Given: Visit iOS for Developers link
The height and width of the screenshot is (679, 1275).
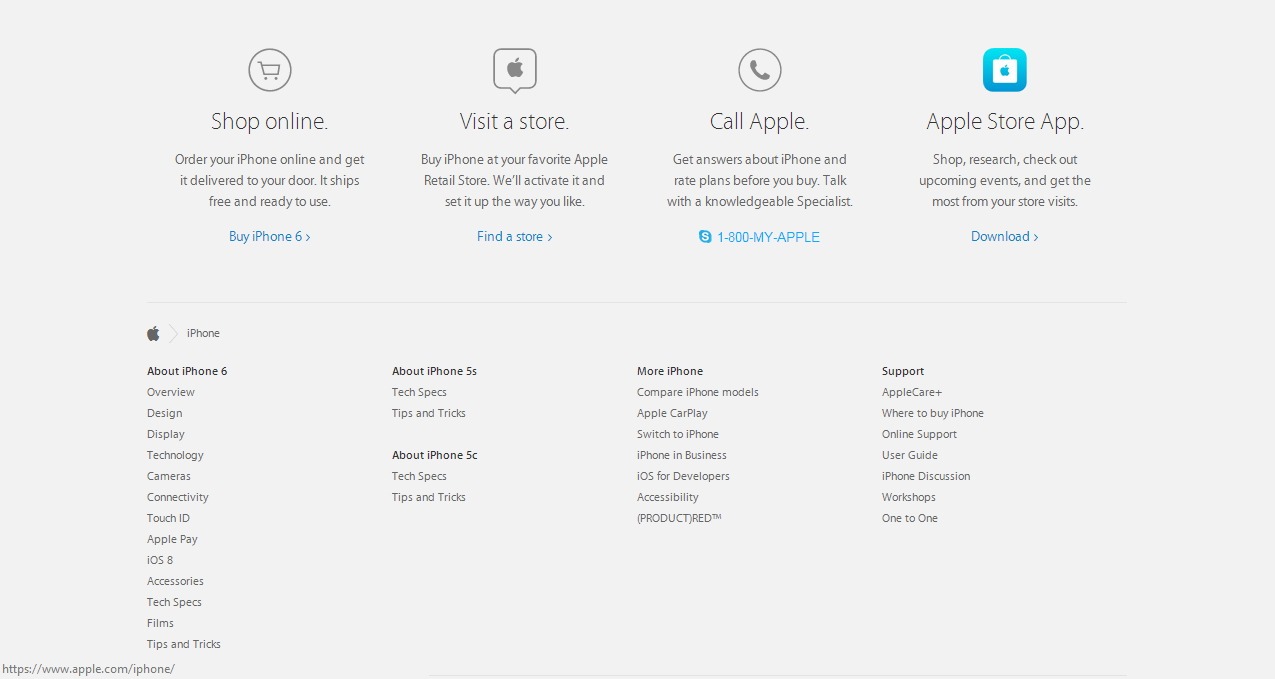Looking at the screenshot, I should [683, 476].
